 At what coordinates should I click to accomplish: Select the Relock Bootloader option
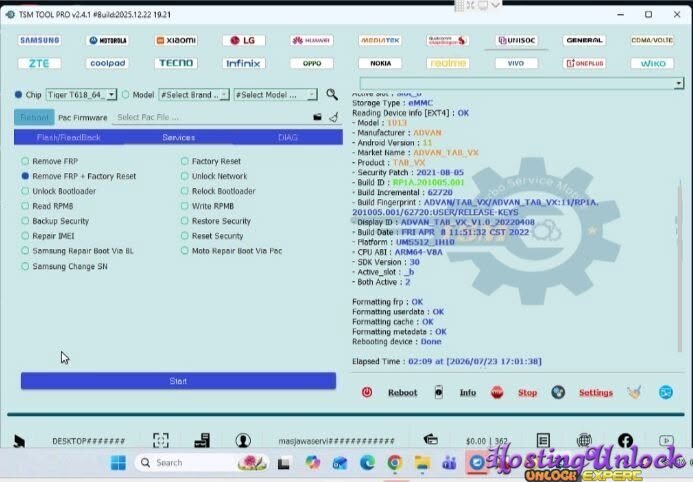pos(218,191)
